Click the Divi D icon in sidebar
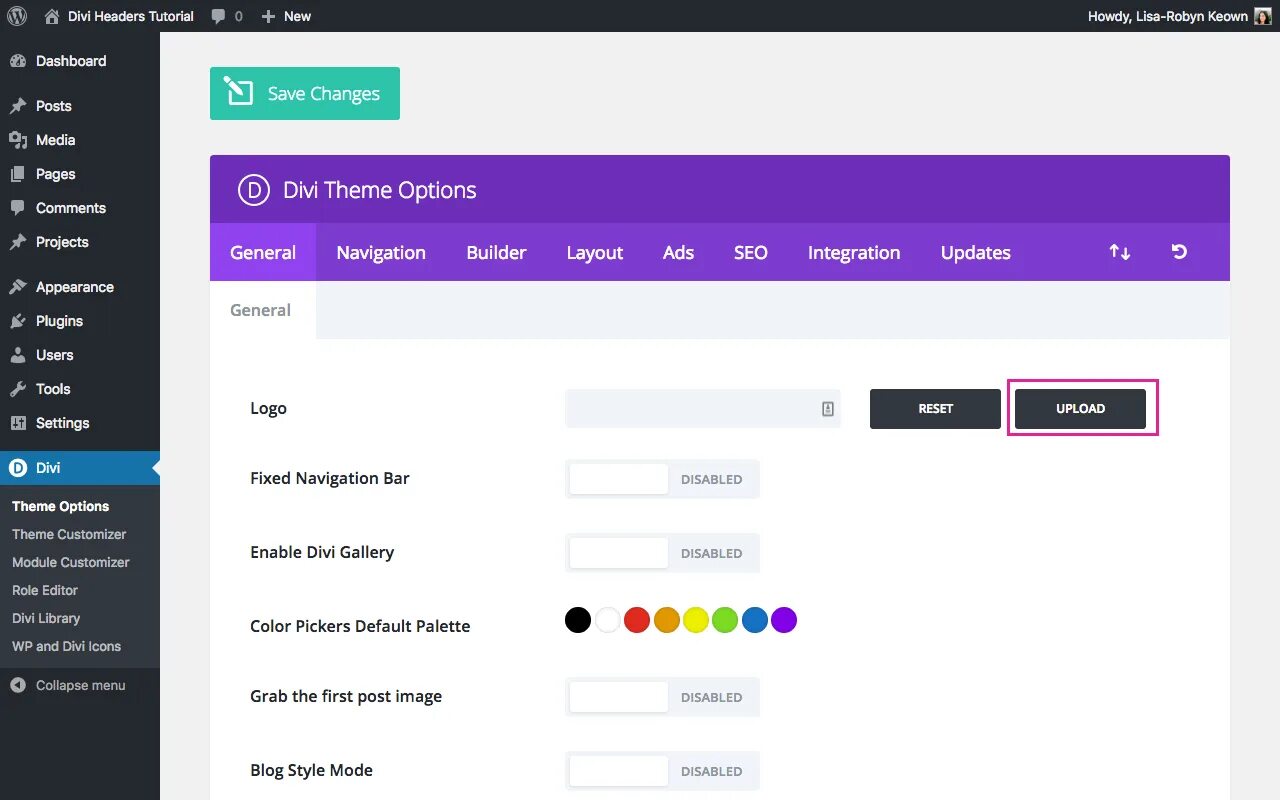 pyautogui.click(x=18, y=468)
